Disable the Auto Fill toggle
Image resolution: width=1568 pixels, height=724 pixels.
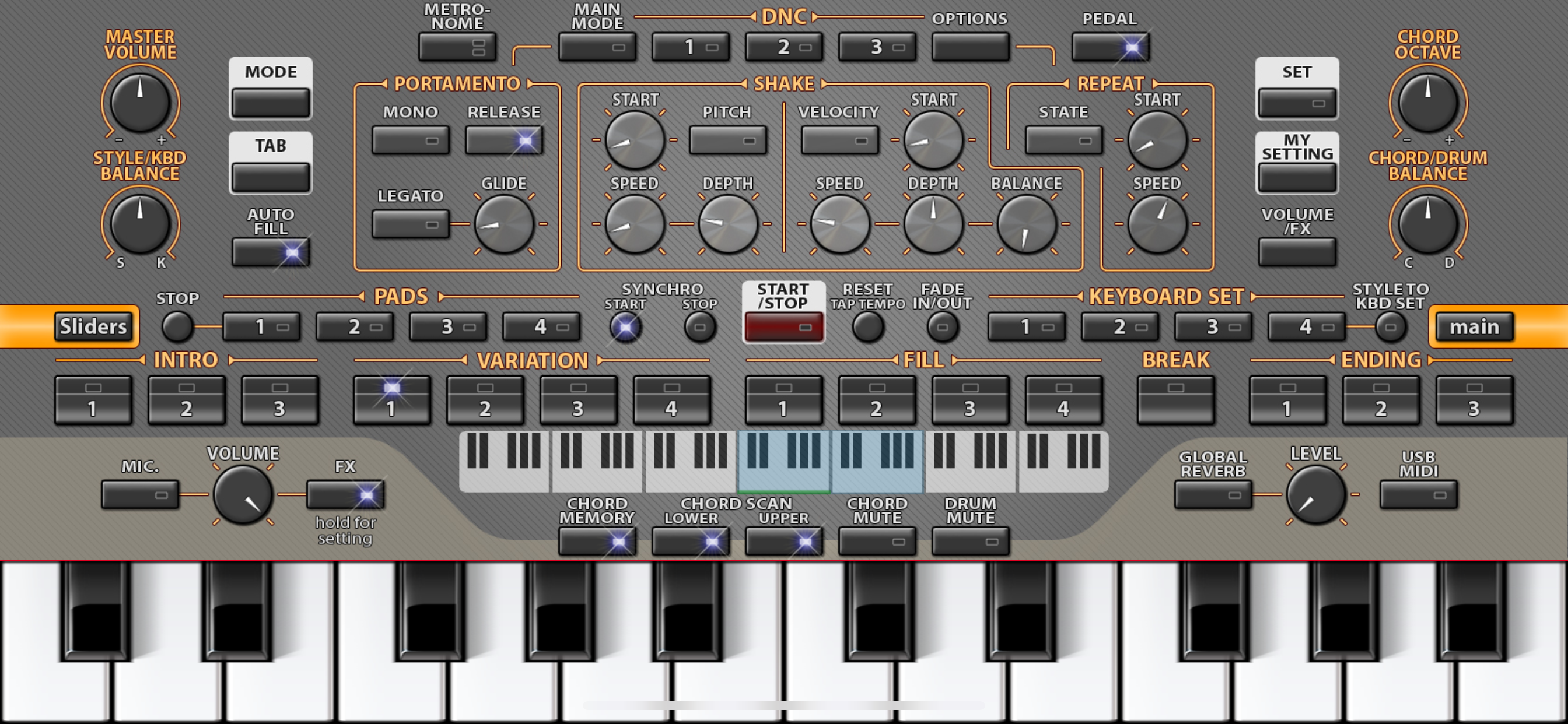[x=271, y=252]
